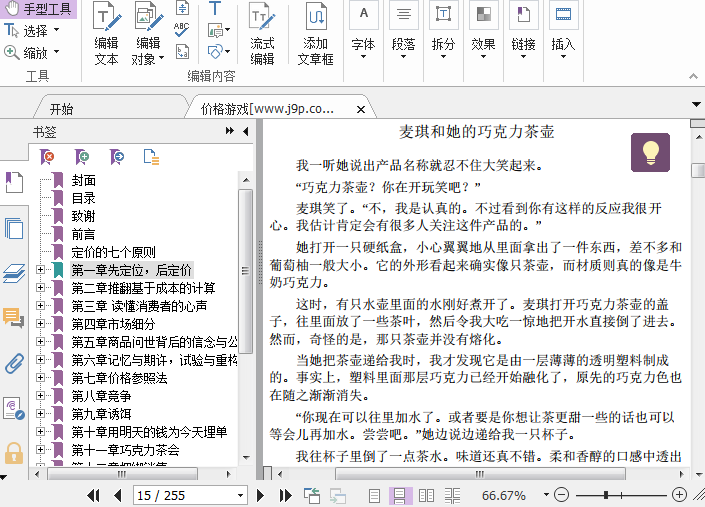Screen dimensions: 705x507
Task: Go to the next page button
Action: click(x=260, y=495)
